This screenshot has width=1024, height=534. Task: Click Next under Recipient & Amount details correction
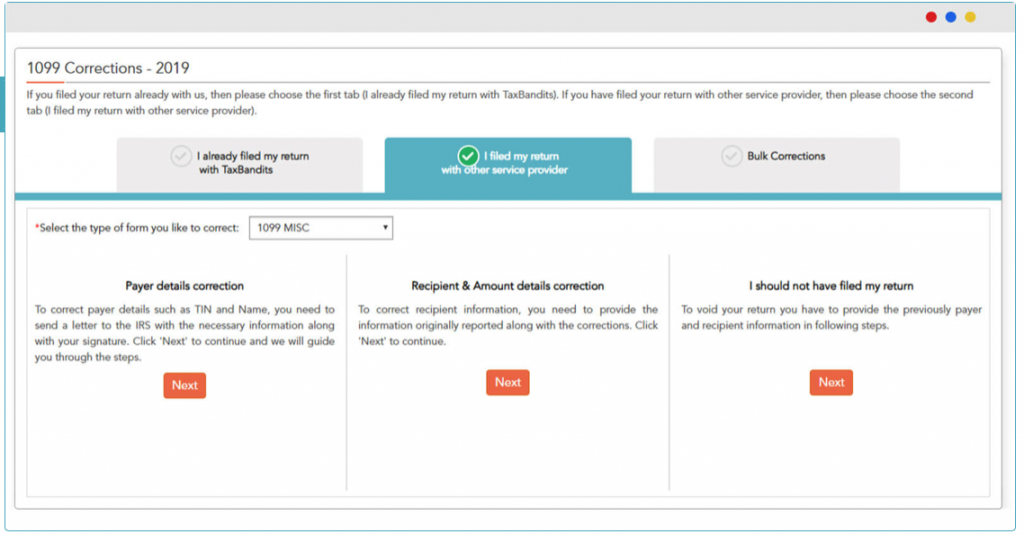click(507, 383)
